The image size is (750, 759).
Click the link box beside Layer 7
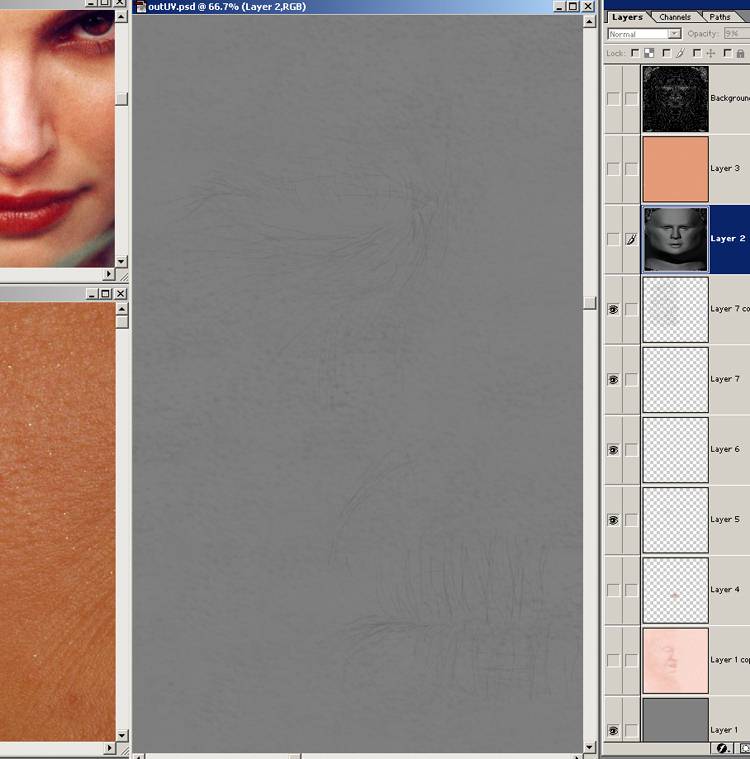click(x=631, y=380)
